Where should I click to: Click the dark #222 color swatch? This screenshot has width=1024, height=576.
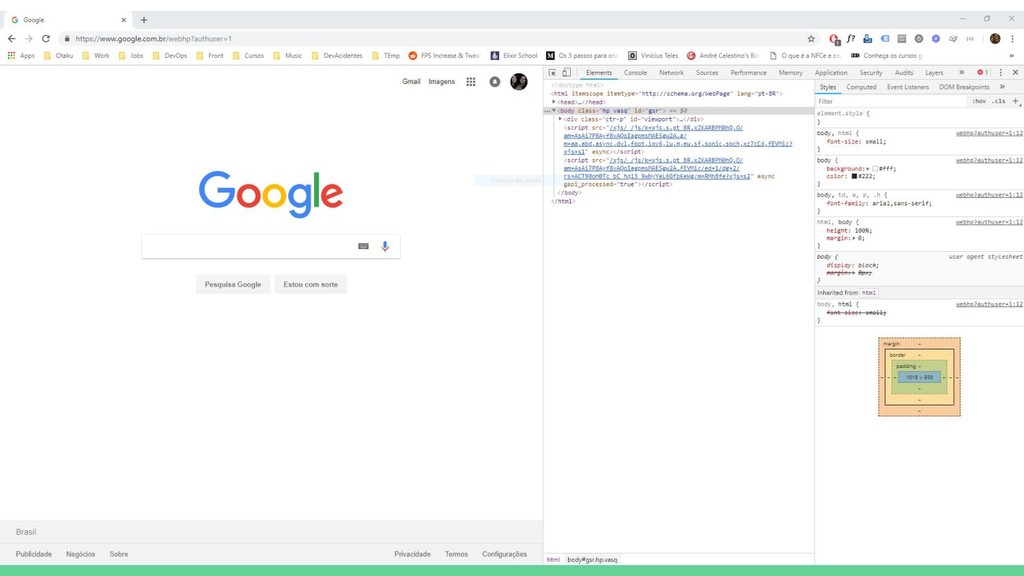pos(854,176)
